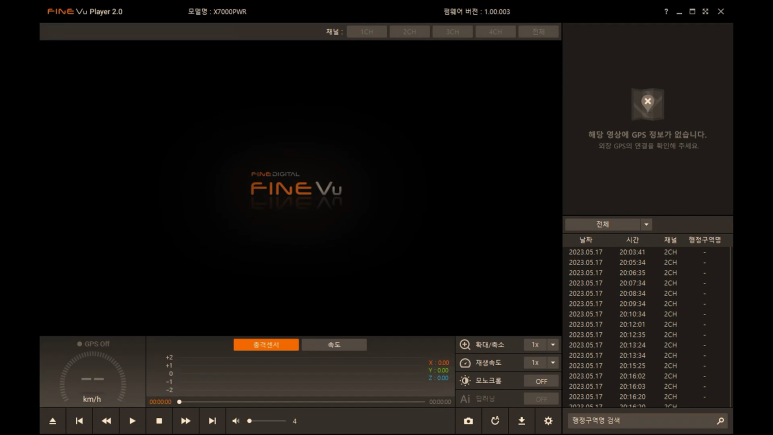Click the 날짜 column header
The width and height of the screenshot is (773, 435).
[586, 240]
